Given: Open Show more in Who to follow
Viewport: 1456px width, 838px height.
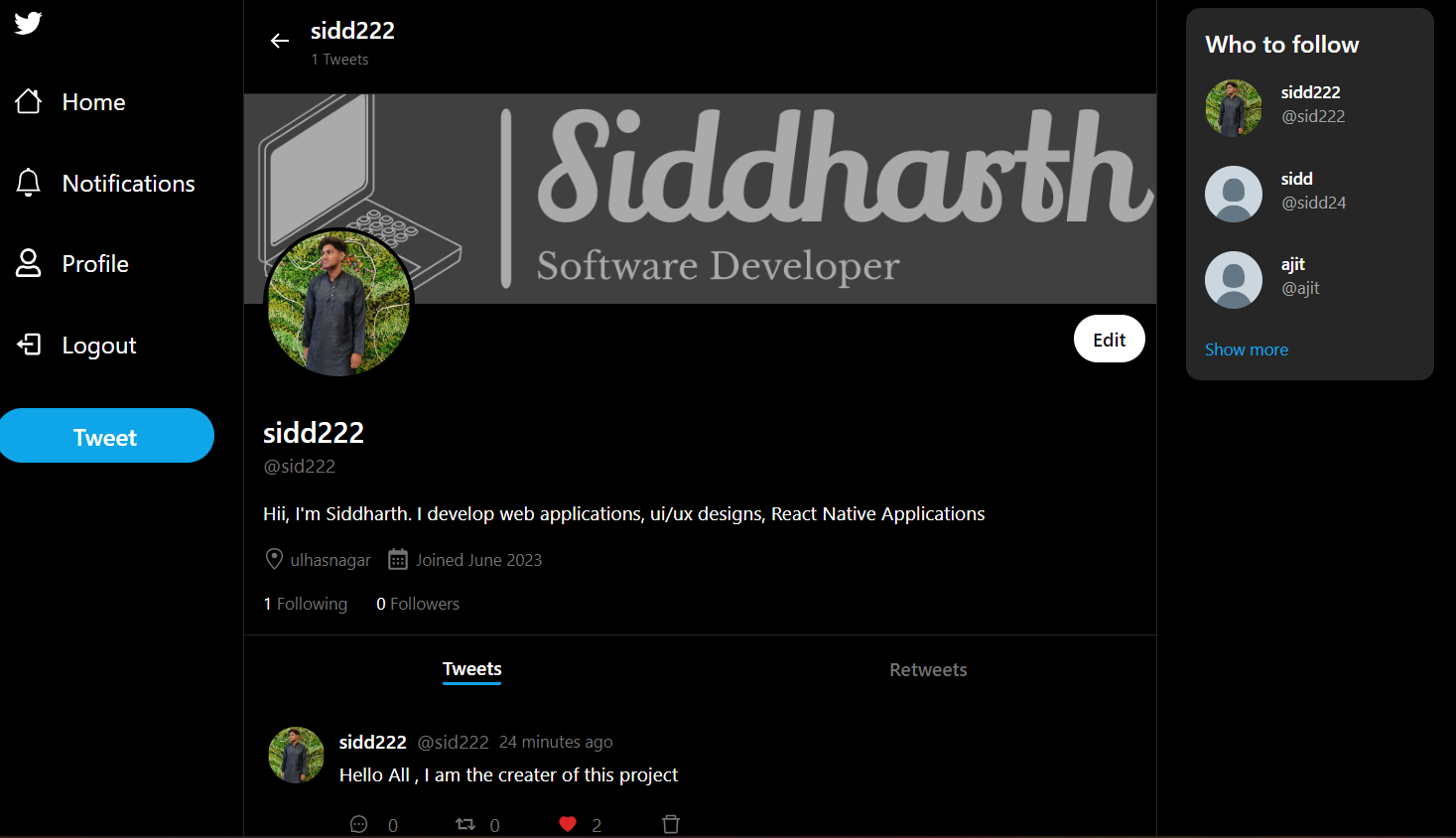Looking at the screenshot, I should [x=1246, y=349].
